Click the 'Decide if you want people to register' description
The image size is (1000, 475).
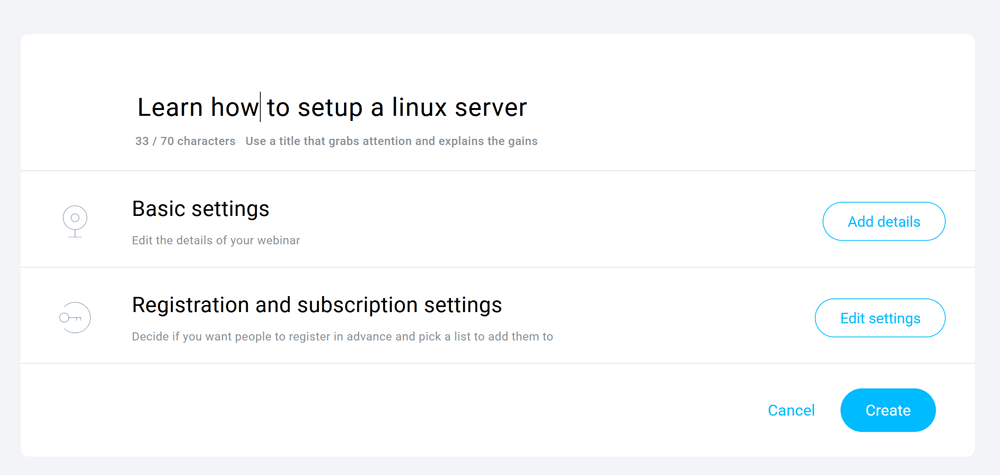tap(342, 336)
